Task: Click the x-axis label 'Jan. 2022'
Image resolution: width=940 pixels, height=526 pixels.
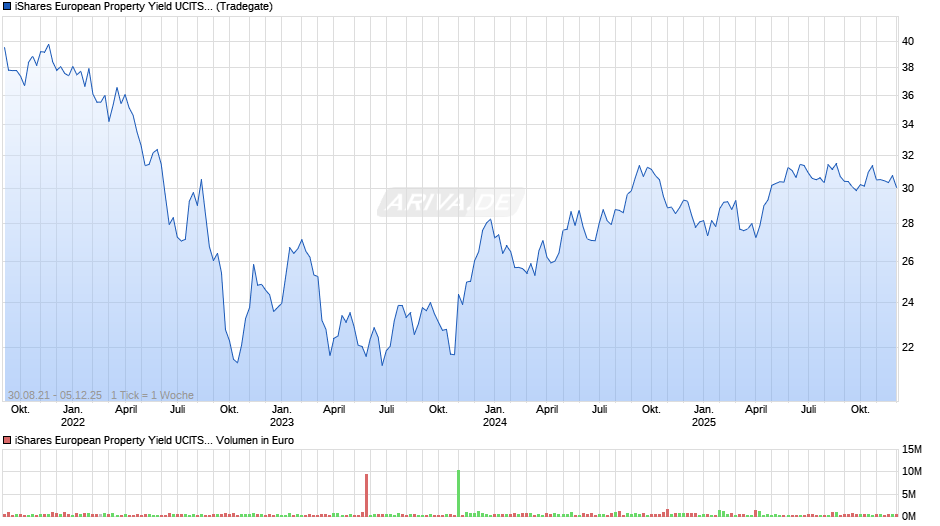Action: pos(73,416)
